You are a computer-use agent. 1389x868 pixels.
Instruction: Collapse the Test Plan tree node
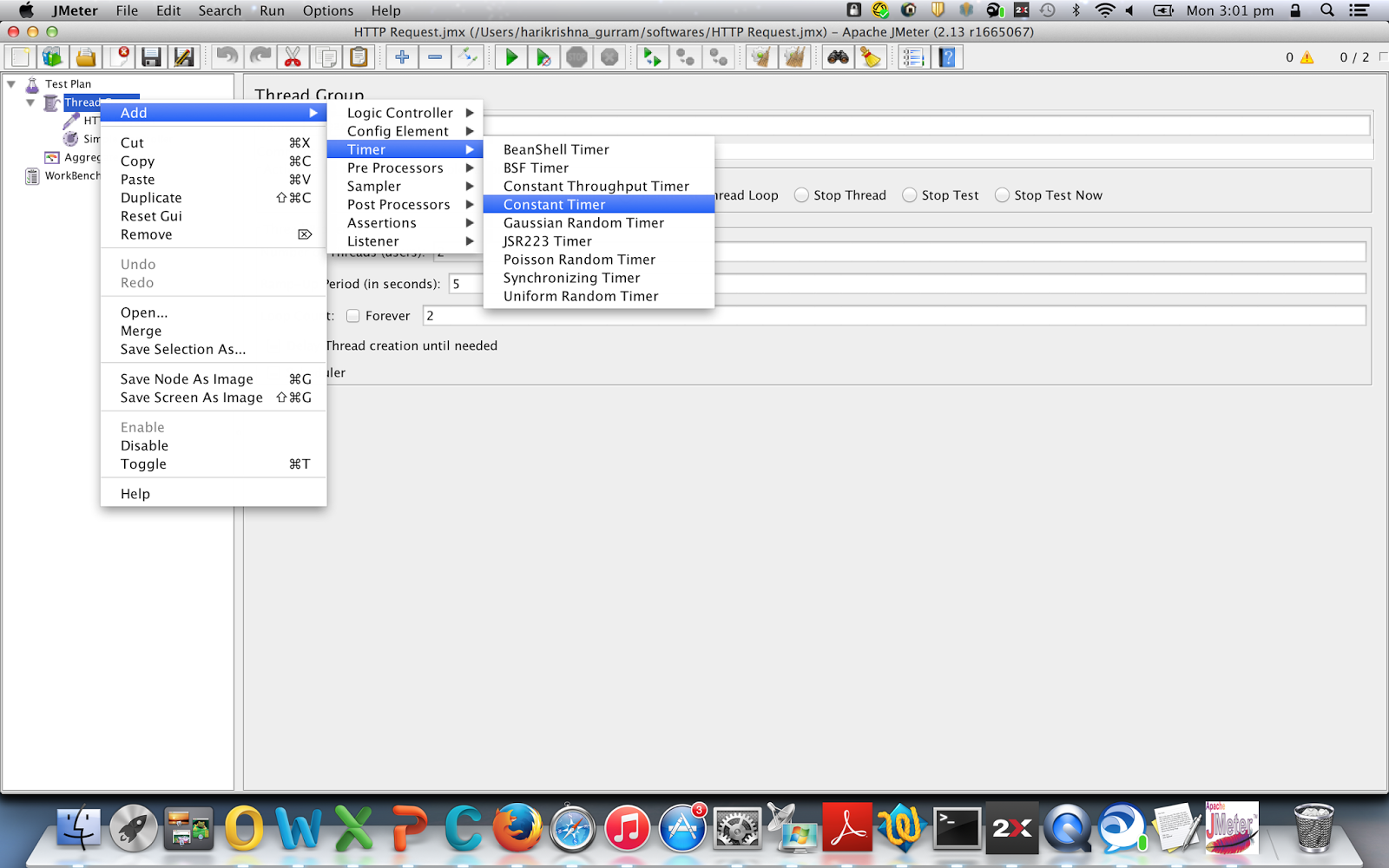coord(11,83)
